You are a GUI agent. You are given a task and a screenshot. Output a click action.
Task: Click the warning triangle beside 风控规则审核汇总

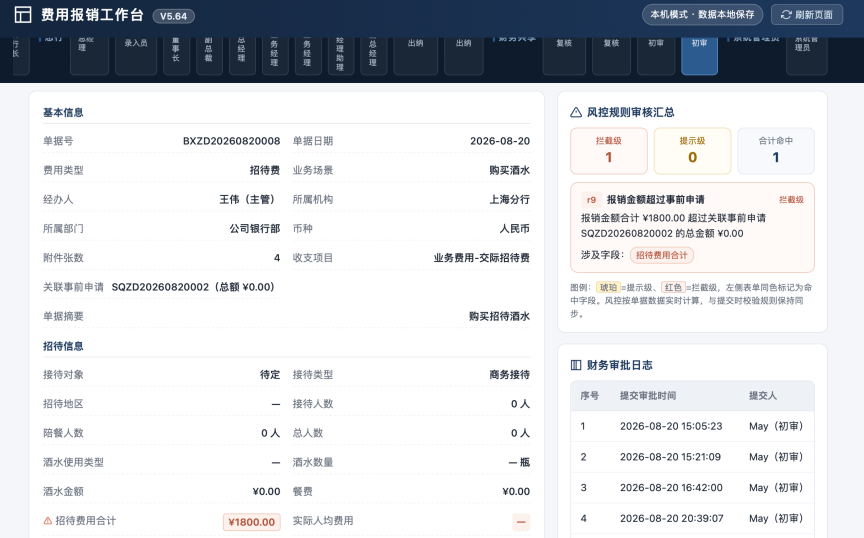click(576, 112)
